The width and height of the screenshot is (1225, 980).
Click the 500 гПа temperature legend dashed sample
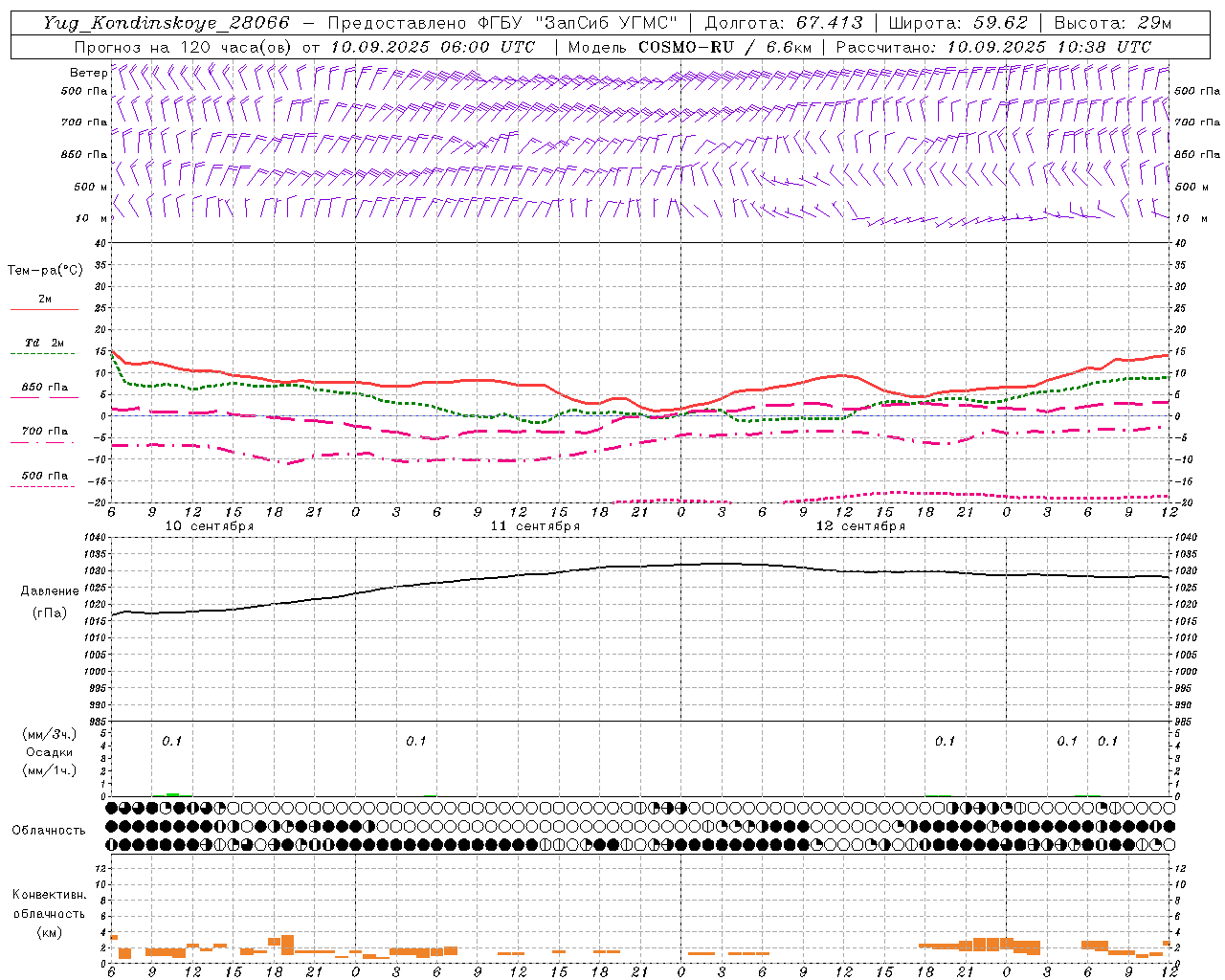click(42, 486)
